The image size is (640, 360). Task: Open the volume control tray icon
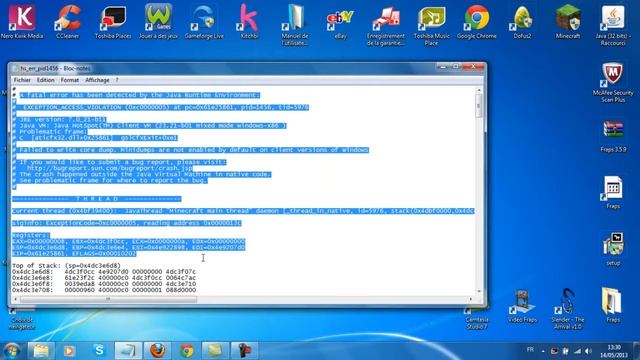pyautogui.click(x=589, y=351)
